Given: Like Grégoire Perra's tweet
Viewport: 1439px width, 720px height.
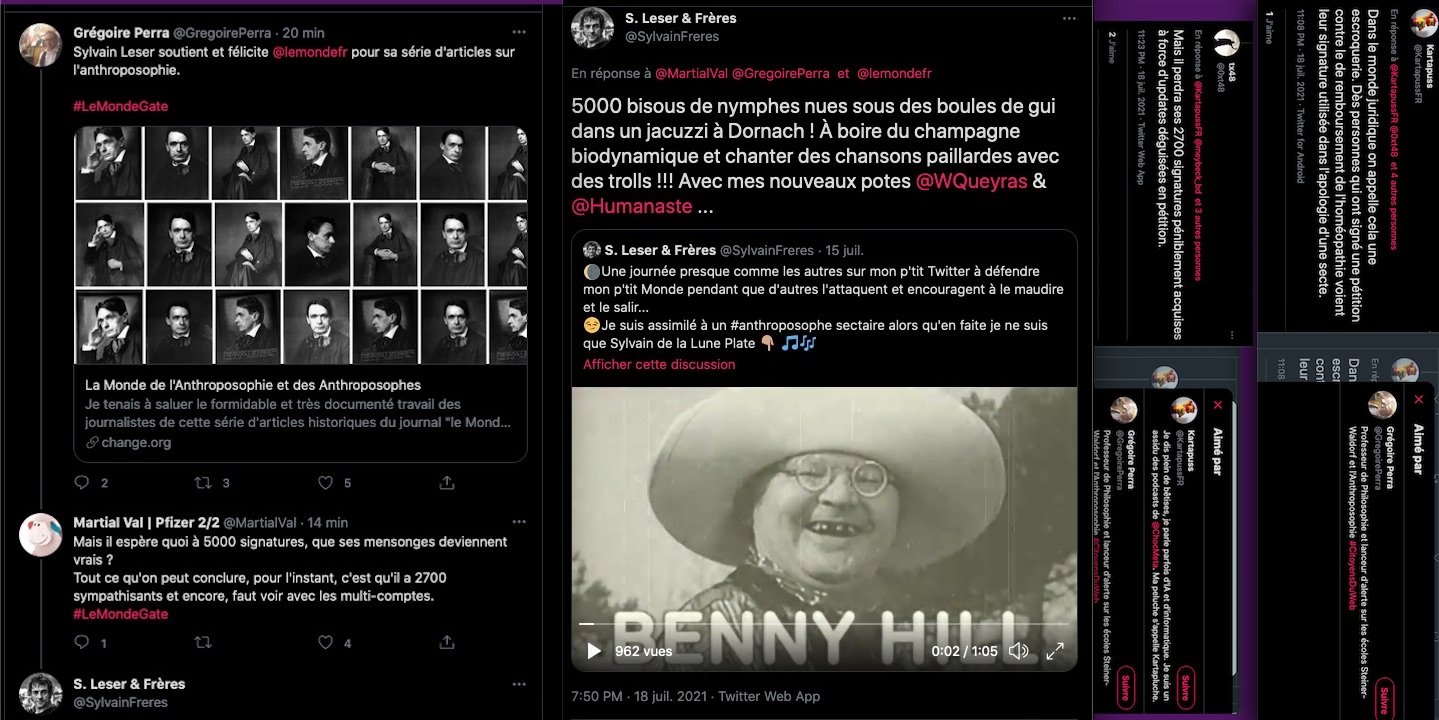Looking at the screenshot, I should 325,483.
